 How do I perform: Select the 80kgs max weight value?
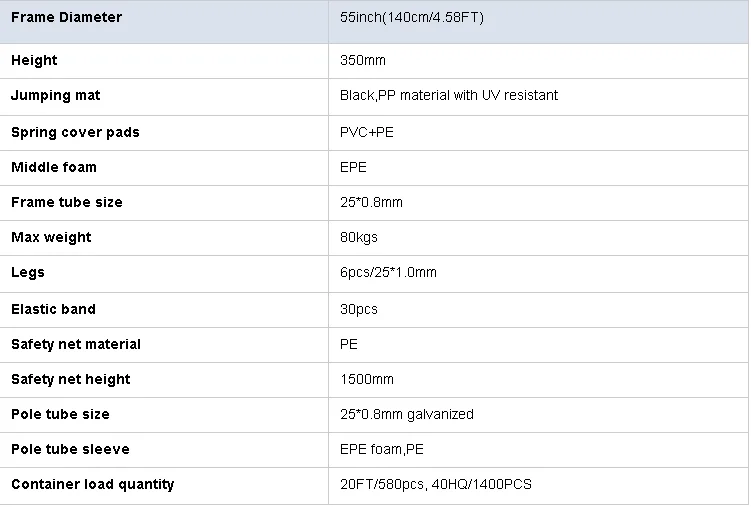click(359, 237)
